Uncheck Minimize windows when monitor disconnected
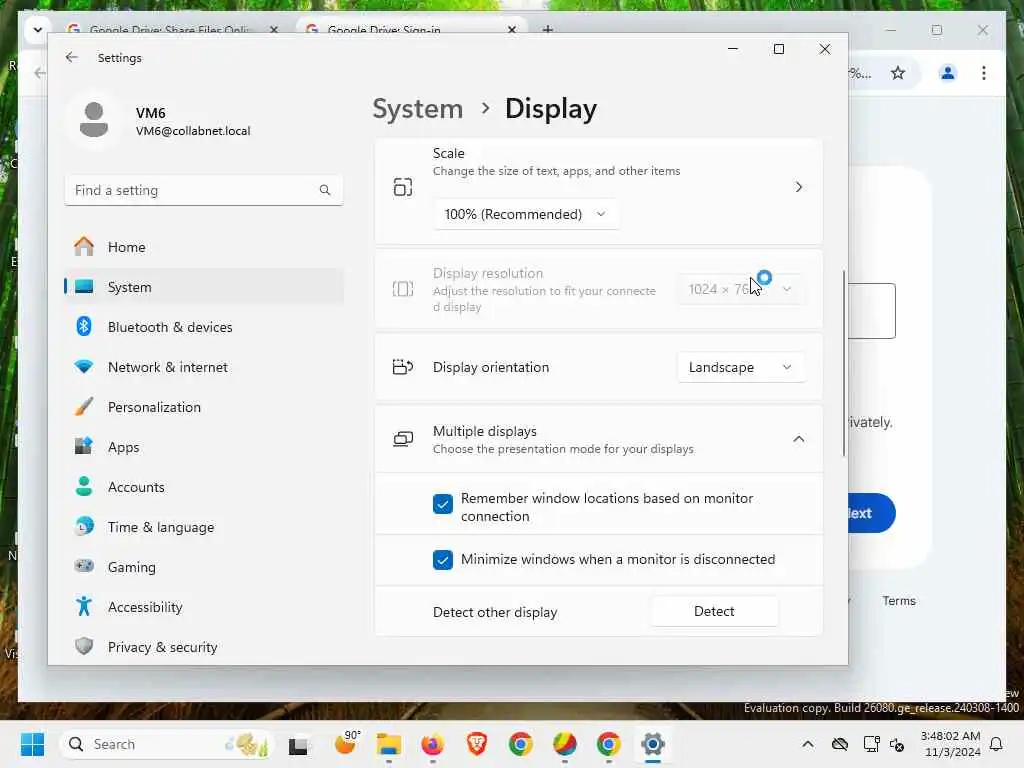1024x768 pixels. point(442,560)
